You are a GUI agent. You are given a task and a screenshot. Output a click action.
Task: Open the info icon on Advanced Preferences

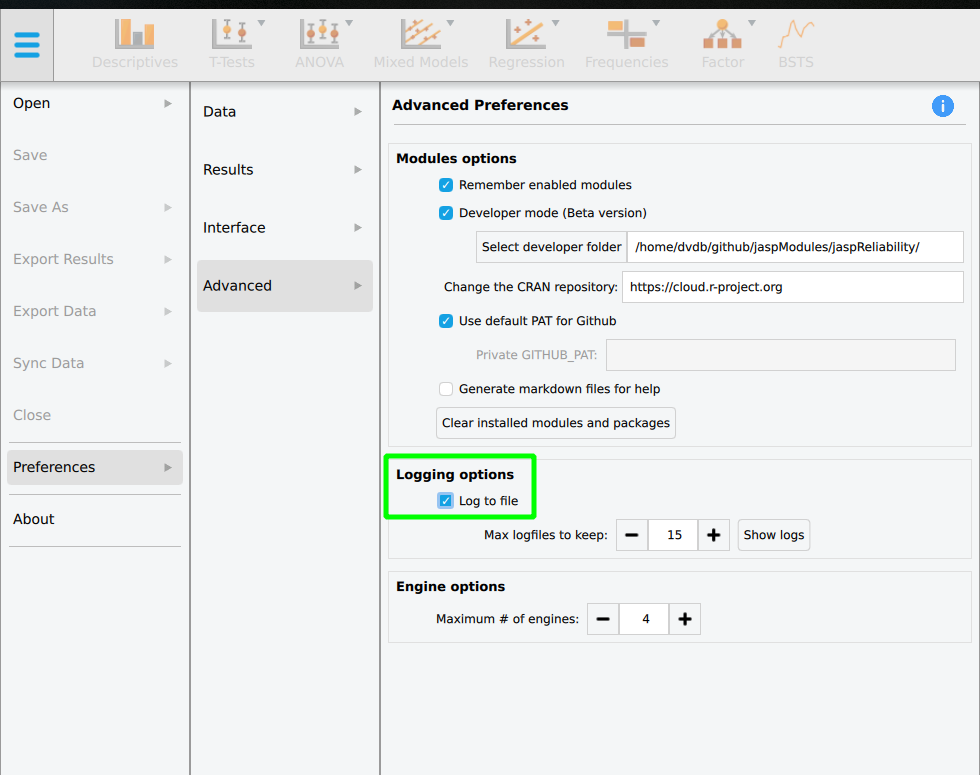click(942, 105)
